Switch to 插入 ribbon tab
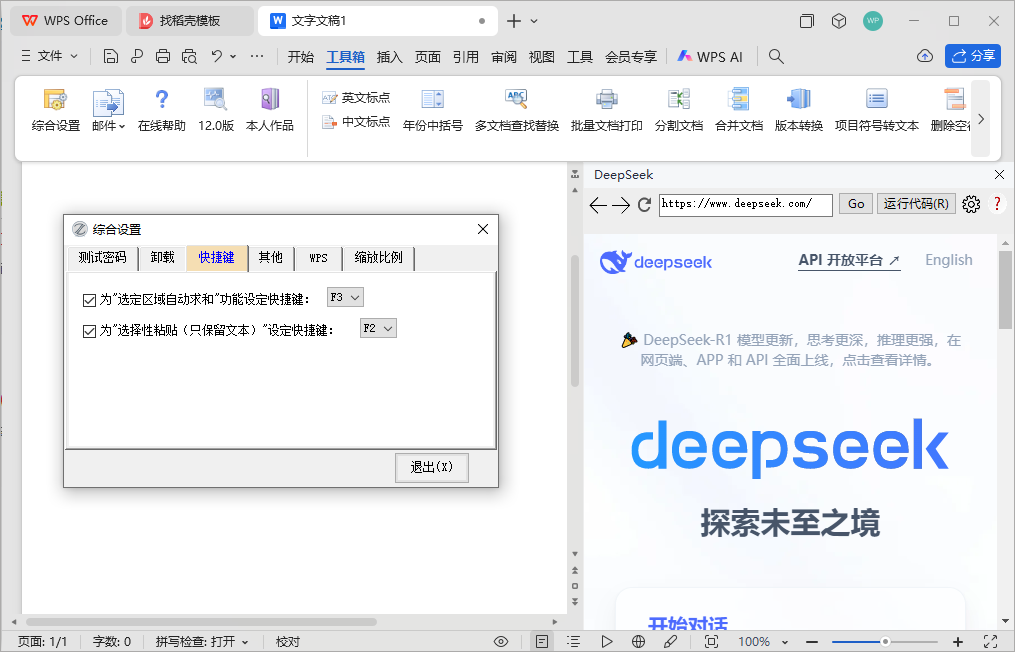1015x652 pixels. [x=389, y=57]
